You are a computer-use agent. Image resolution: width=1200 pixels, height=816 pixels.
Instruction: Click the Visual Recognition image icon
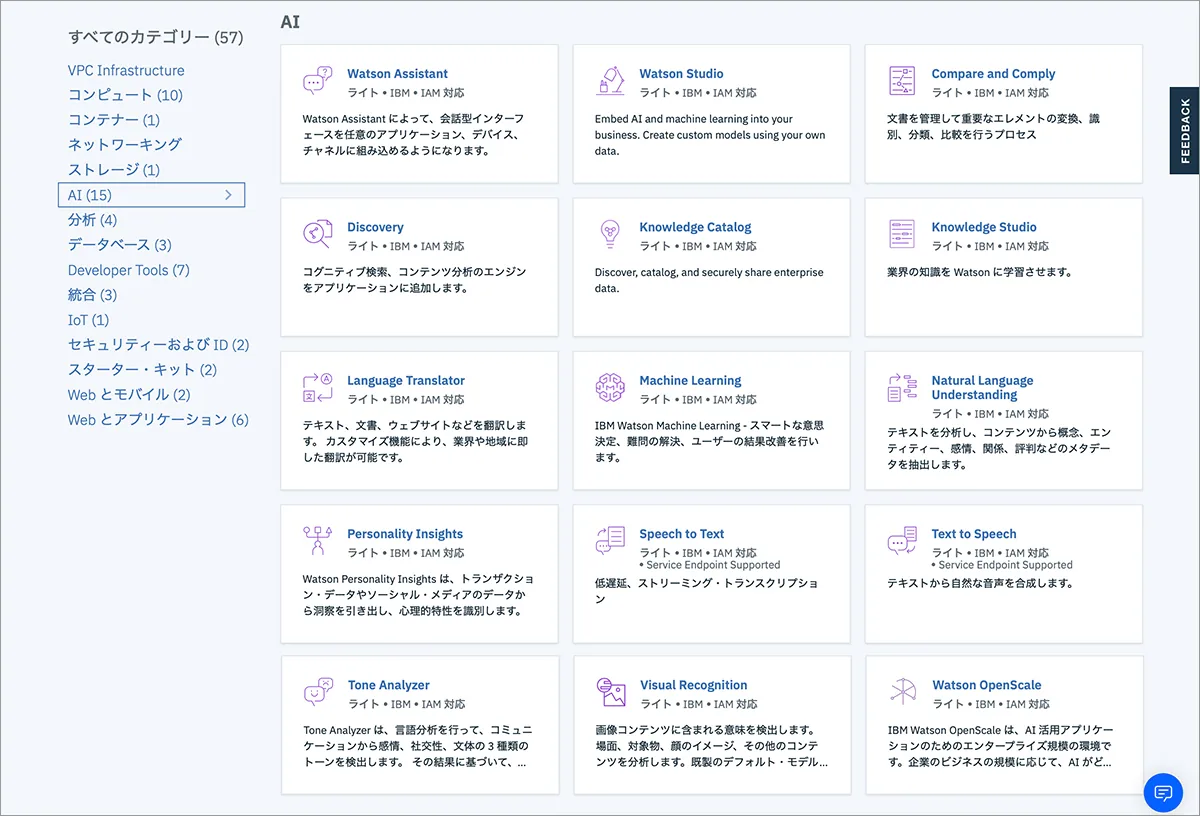pyautogui.click(x=609, y=692)
